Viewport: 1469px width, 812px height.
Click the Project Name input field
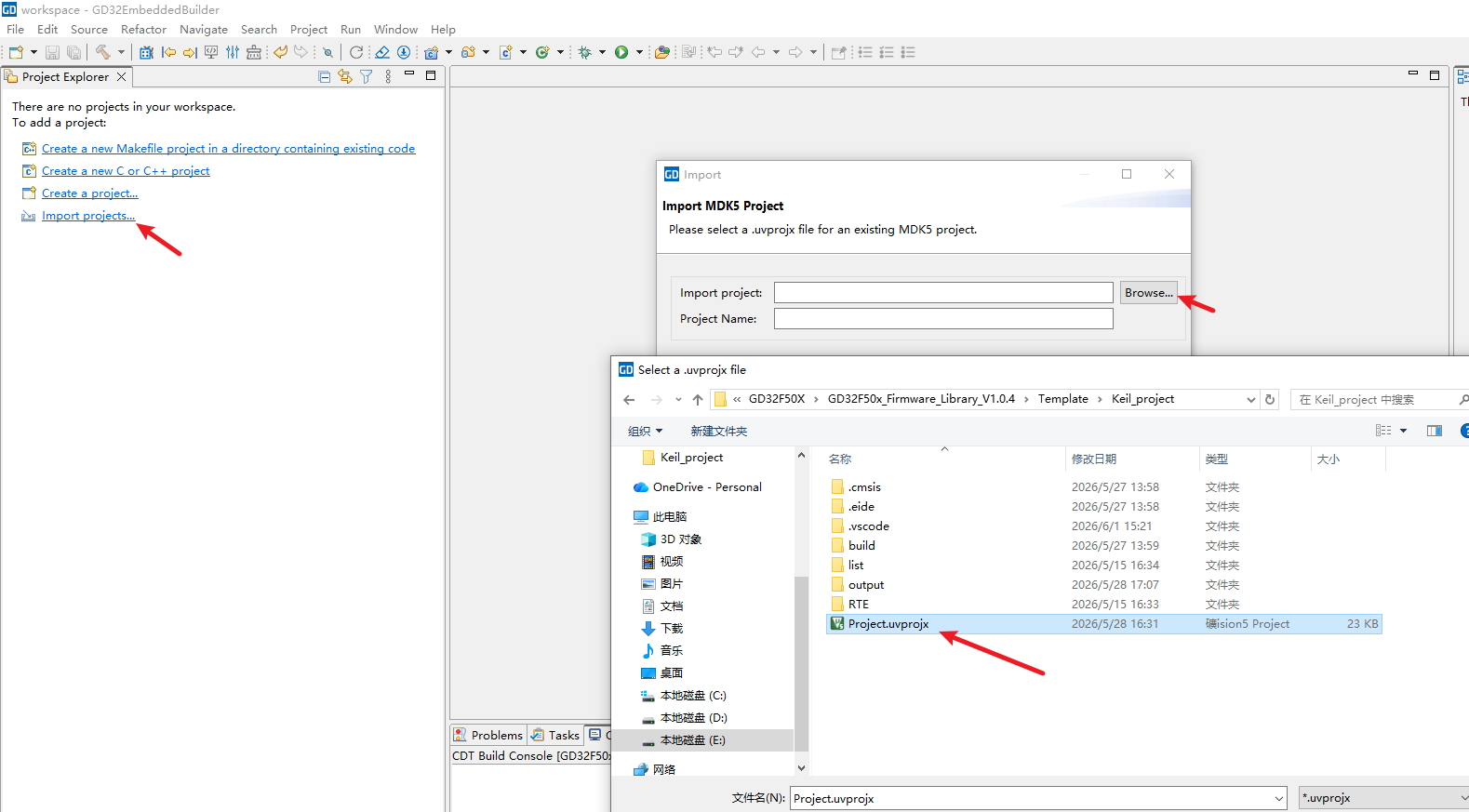tap(943, 319)
